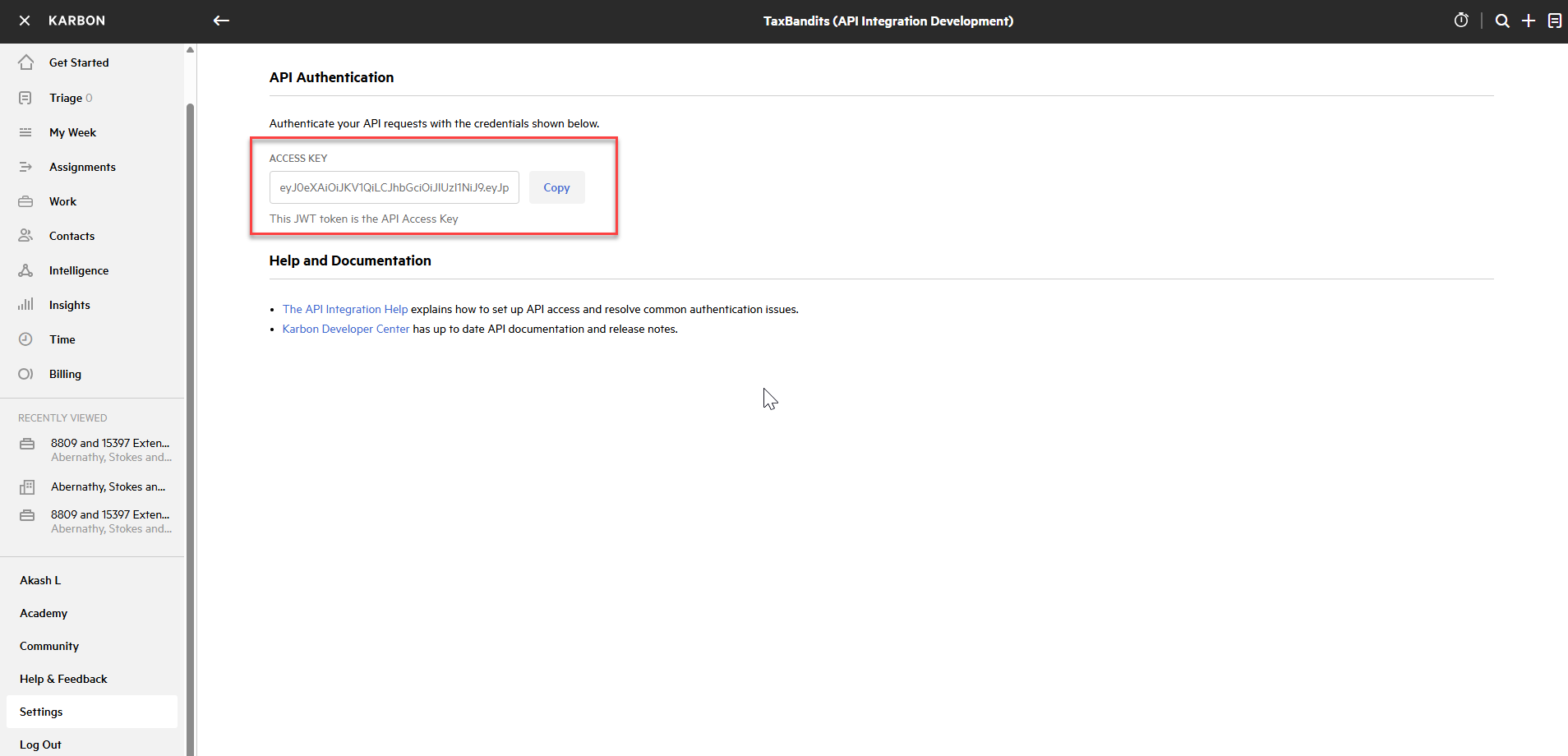Click the Insights bar chart icon

[25, 305]
